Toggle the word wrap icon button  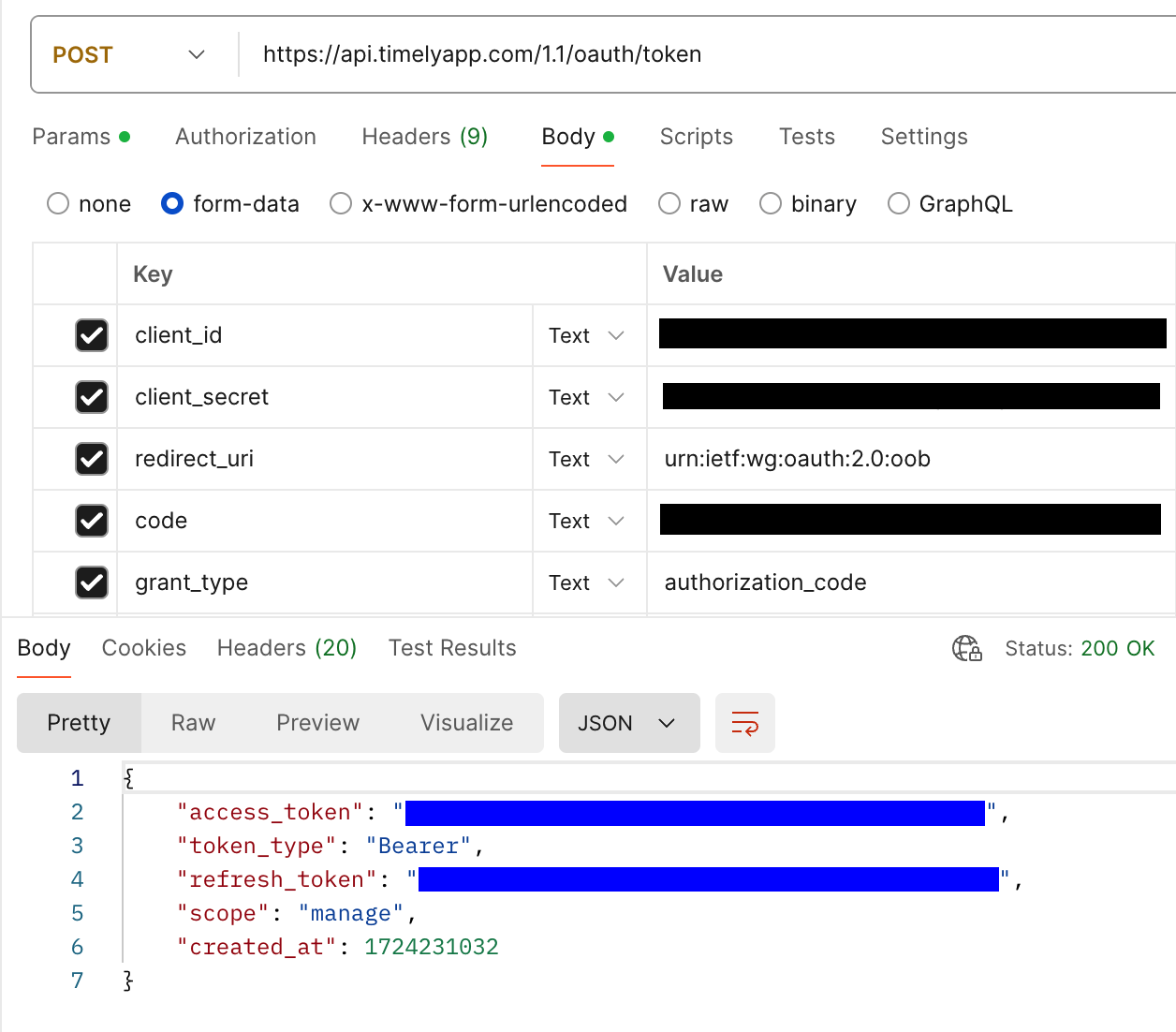click(x=744, y=723)
